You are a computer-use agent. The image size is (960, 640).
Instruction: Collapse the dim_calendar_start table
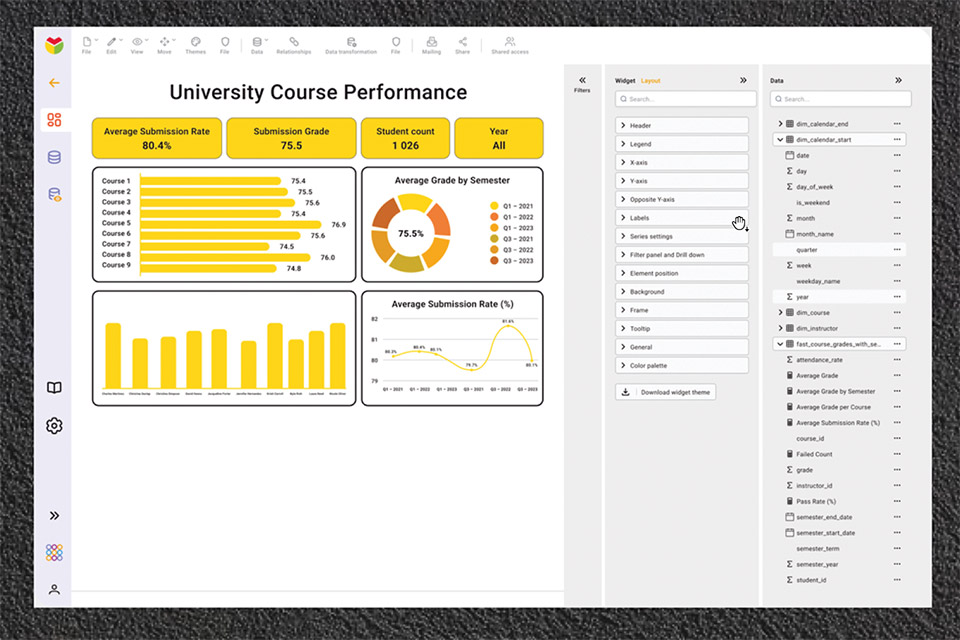tap(780, 140)
